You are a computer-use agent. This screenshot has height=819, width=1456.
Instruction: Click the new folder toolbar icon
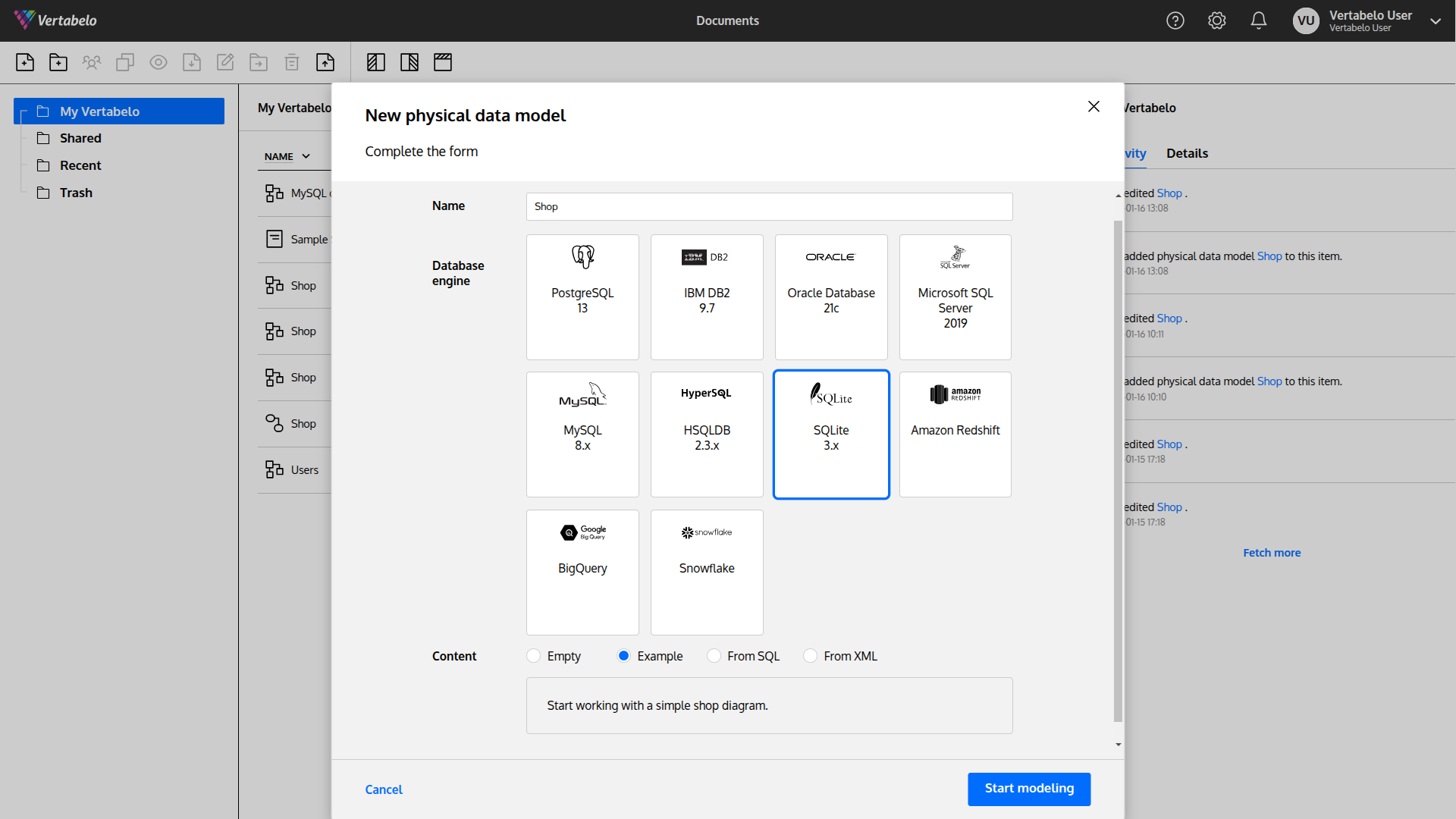click(x=58, y=62)
